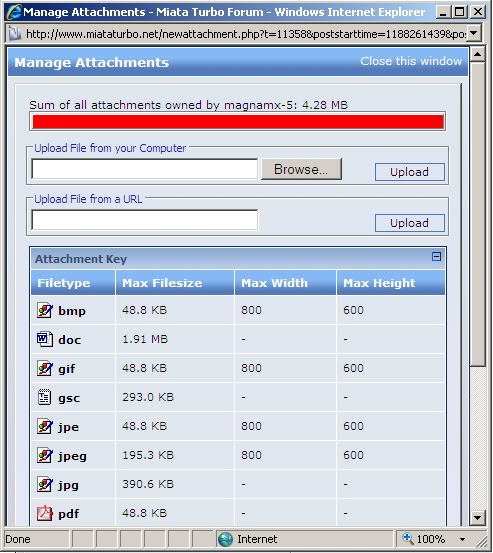This screenshot has width=493, height=553.
Task: Click the vertical scrollbar up arrow
Action: (477, 55)
